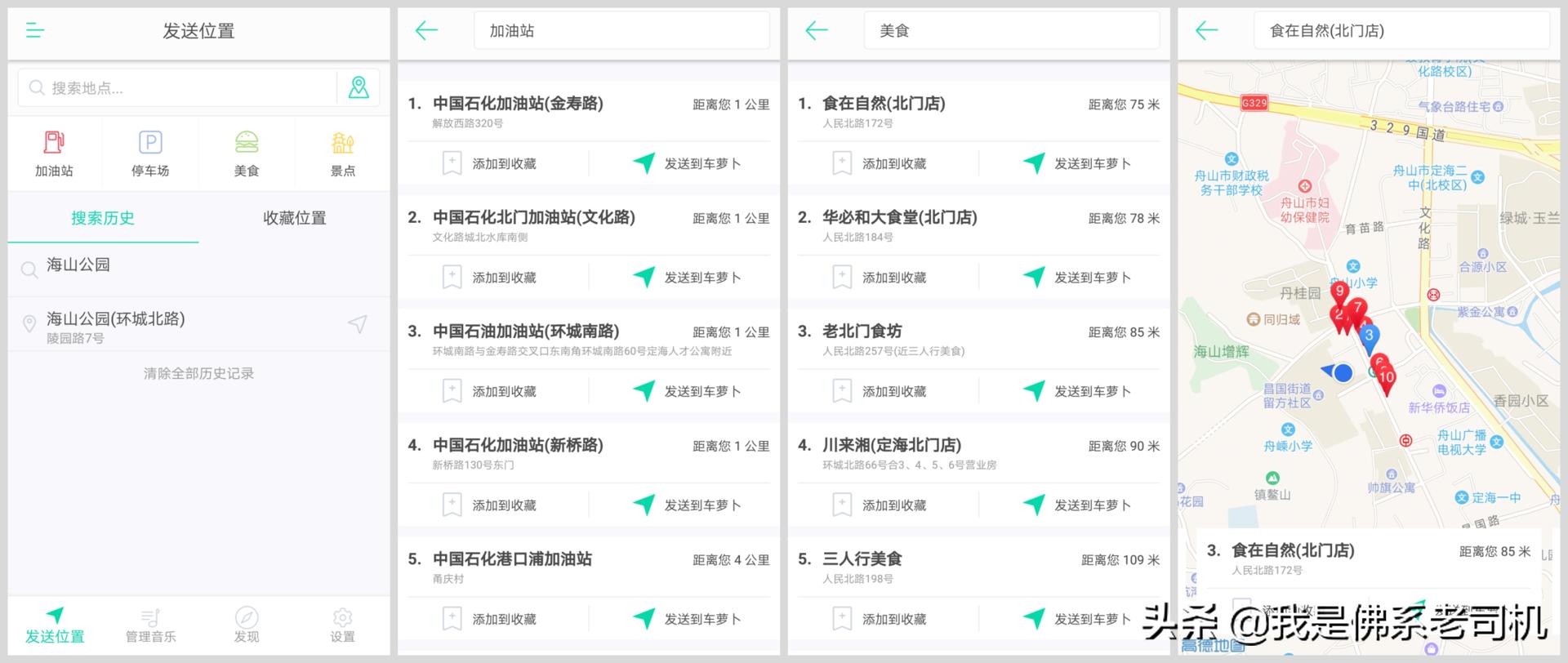Select the 美食 food category
This screenshot has width=1568, height=663.
click(247, 154)
